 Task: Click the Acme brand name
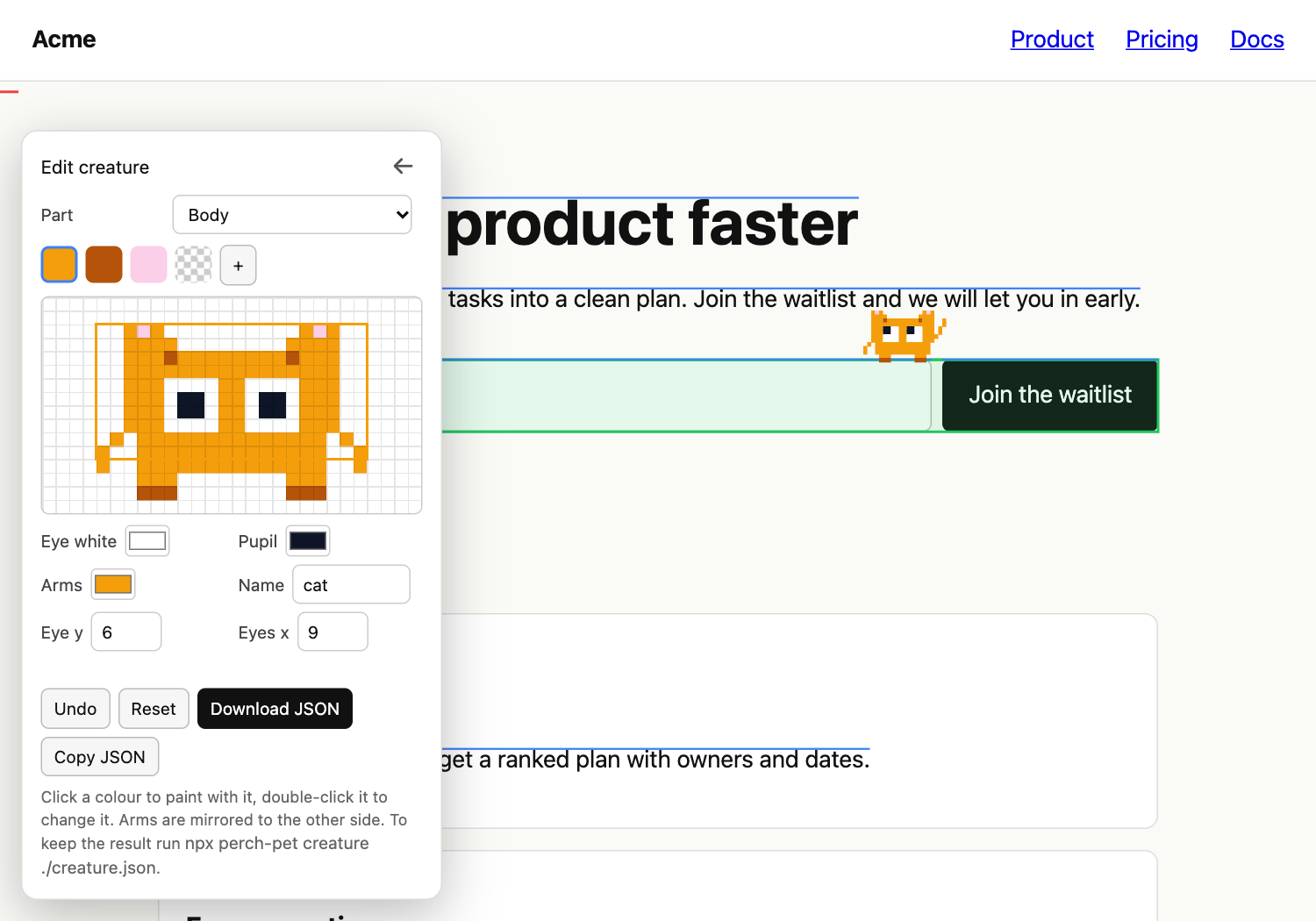[x=64, y=39]
